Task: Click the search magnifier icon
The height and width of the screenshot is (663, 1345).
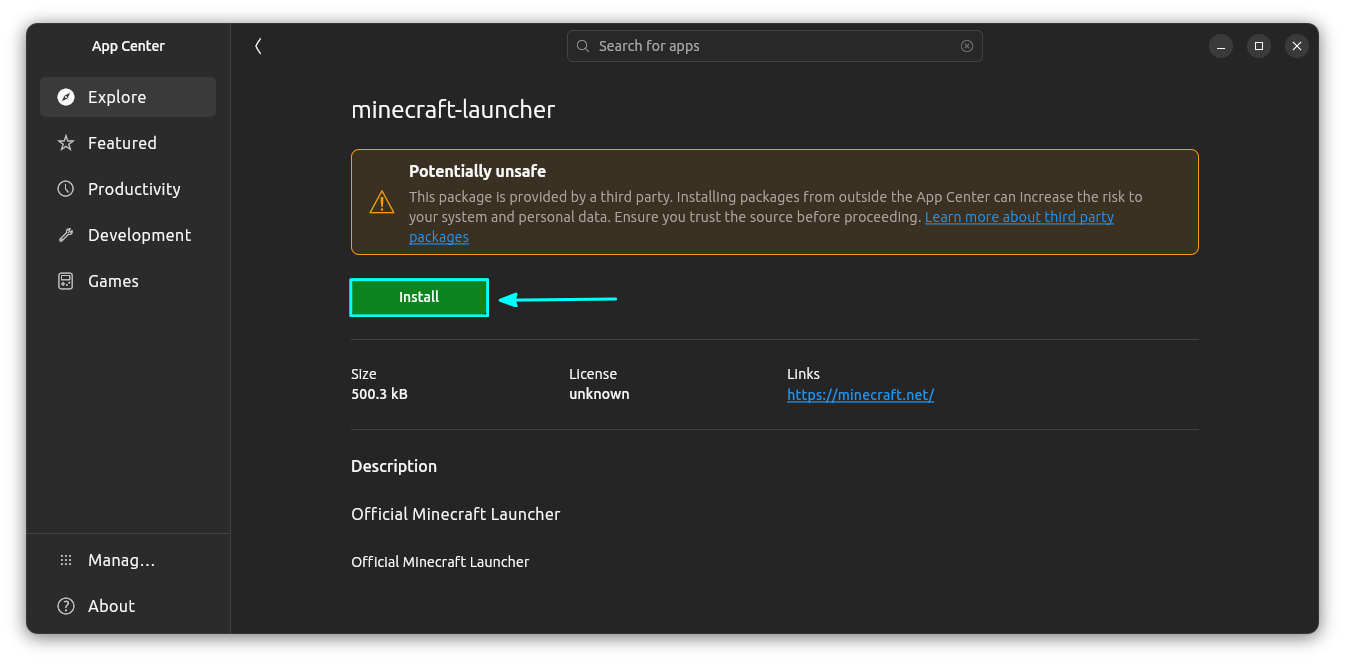Action: pyautogui.click(x=583, y=46)
